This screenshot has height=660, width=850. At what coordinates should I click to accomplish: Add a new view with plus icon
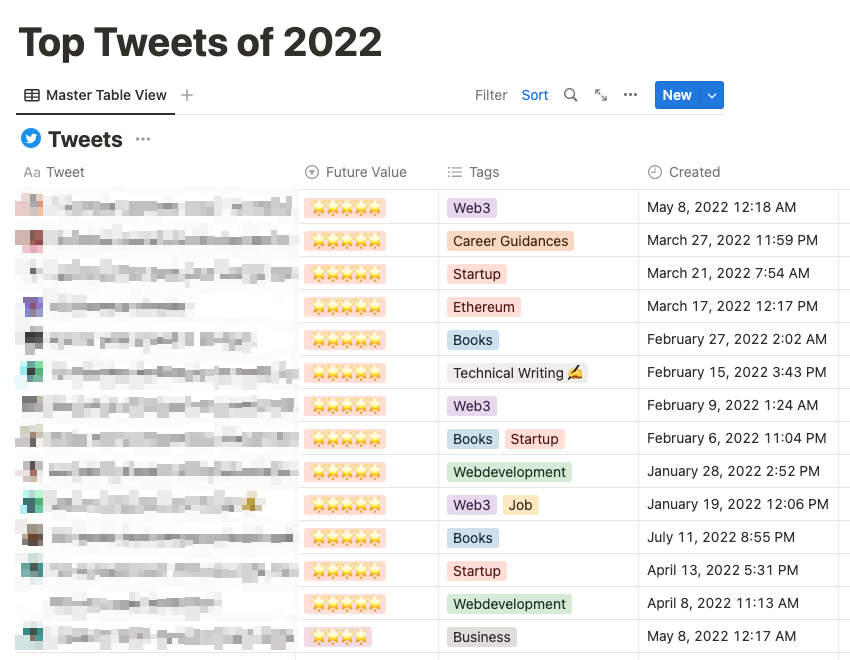click(x=187, y=95)
